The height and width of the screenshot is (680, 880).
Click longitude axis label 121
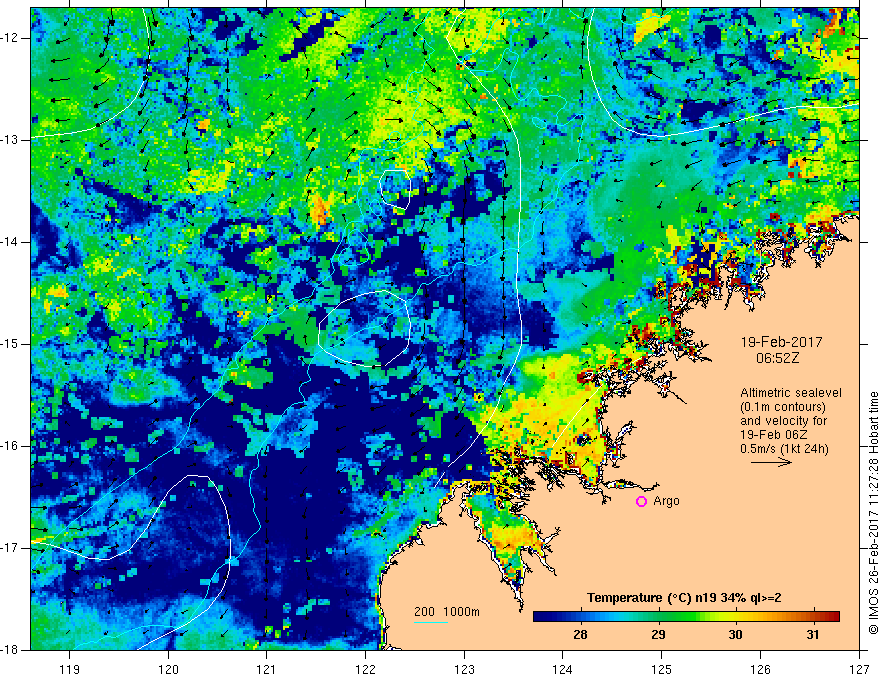[x=267, y=669]
